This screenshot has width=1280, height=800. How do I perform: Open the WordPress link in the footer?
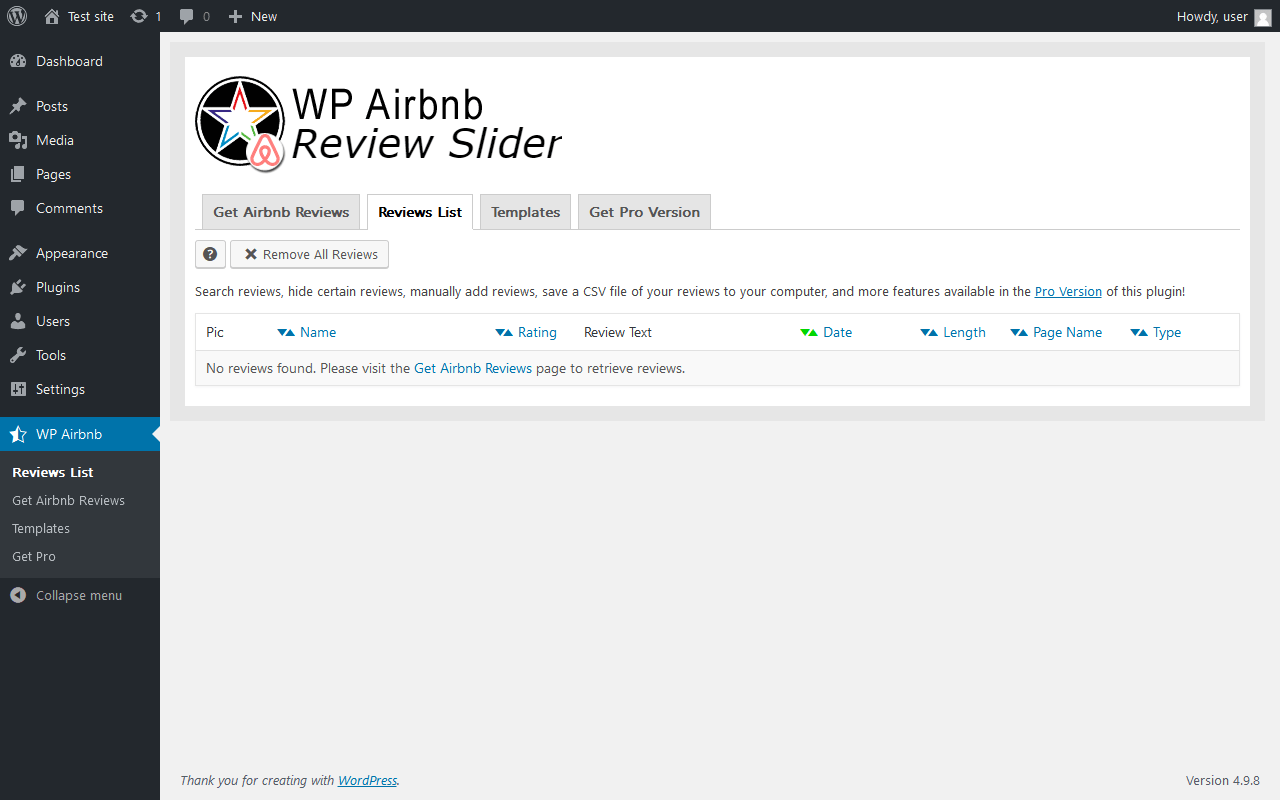tap(367, 780)
